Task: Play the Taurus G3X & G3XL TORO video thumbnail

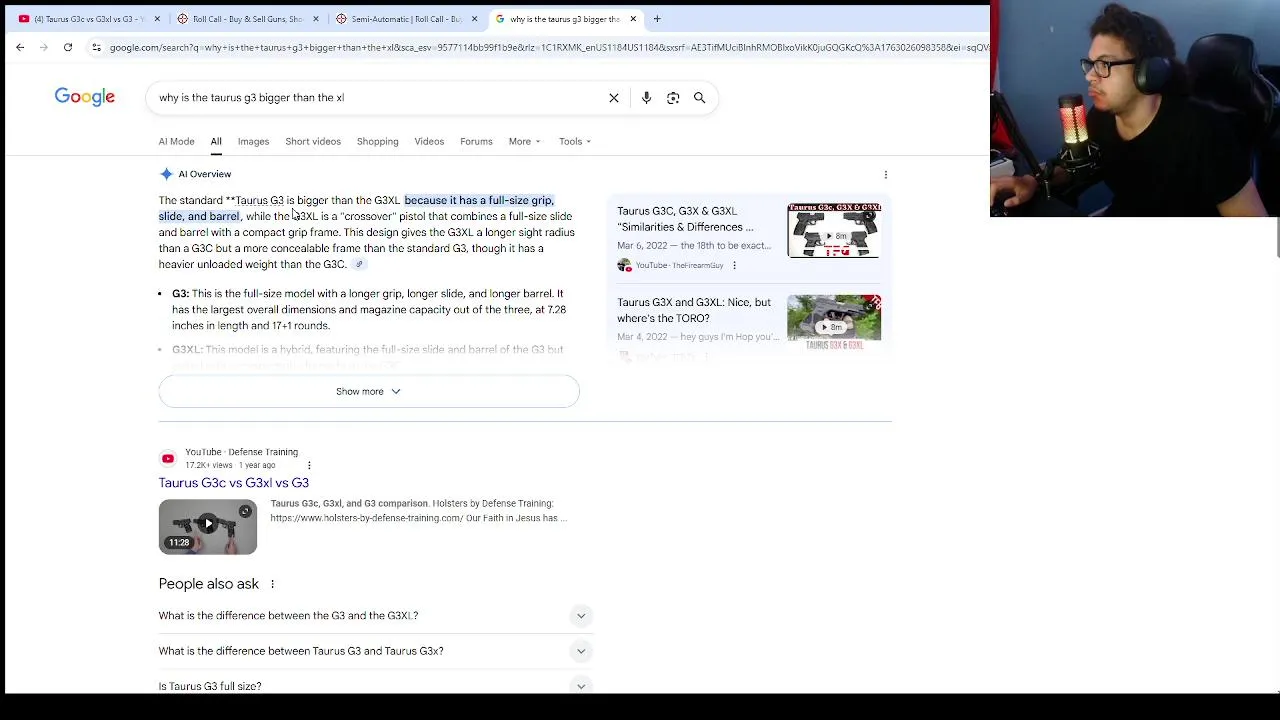Action: pos(834,321)
